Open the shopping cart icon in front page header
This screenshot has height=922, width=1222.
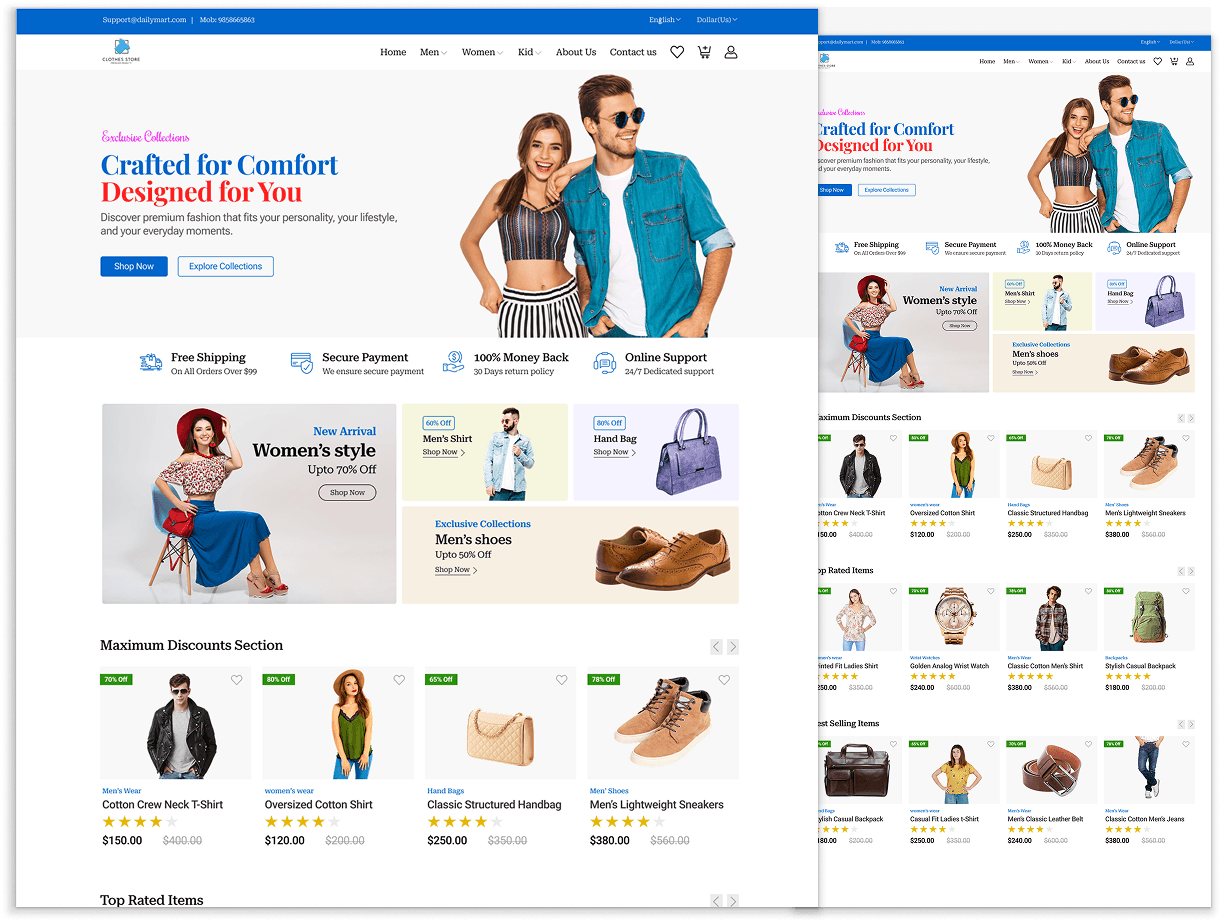[x=704, y=52]
